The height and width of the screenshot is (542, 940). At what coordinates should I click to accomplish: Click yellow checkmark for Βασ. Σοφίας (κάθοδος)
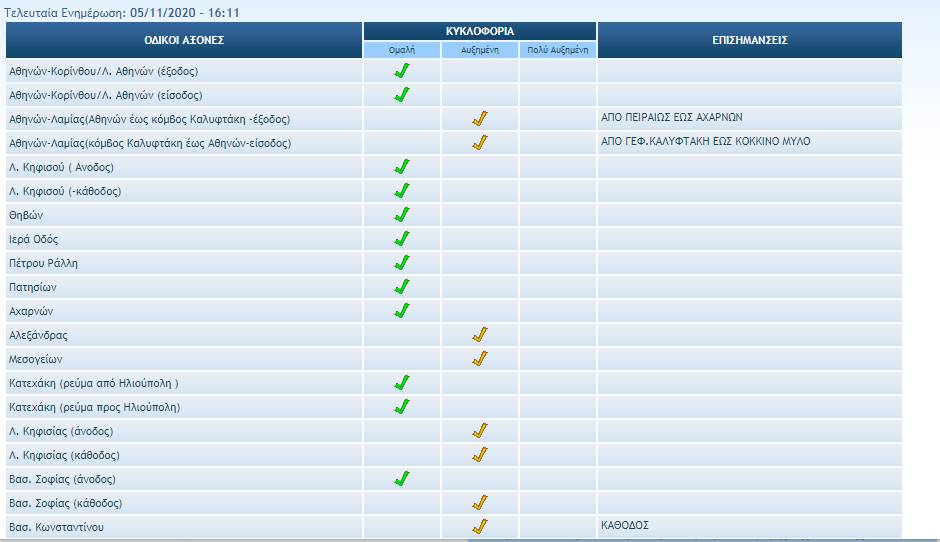[x=480, y=503]
